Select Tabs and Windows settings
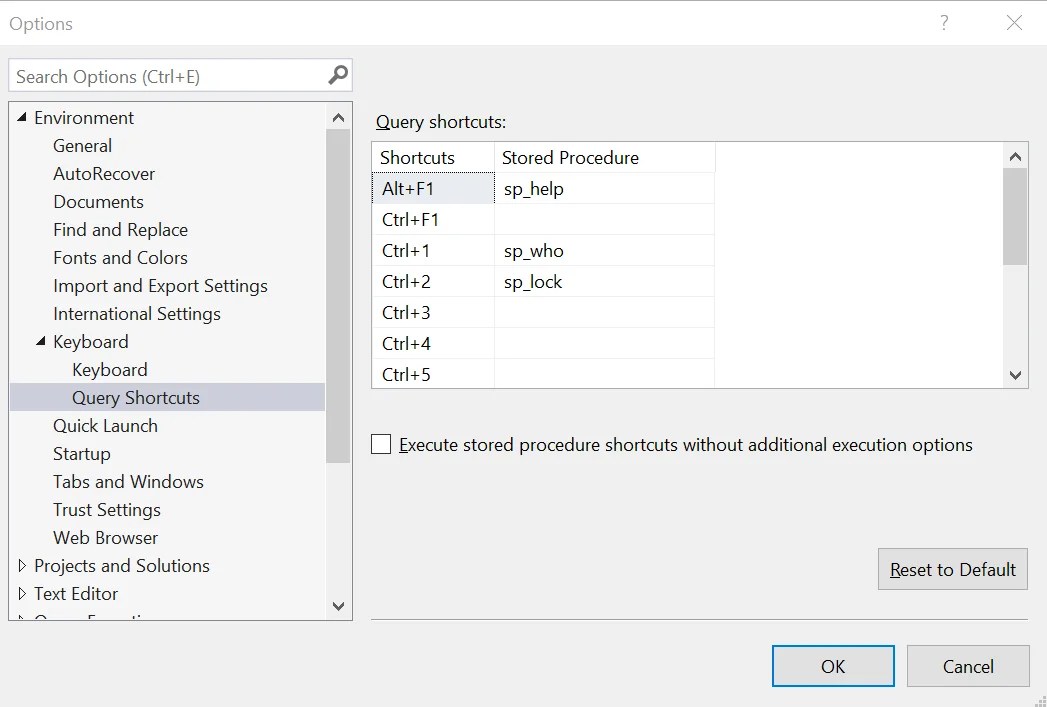The width and height of the screenshot is (1047, 707). (x=128, y=481)
